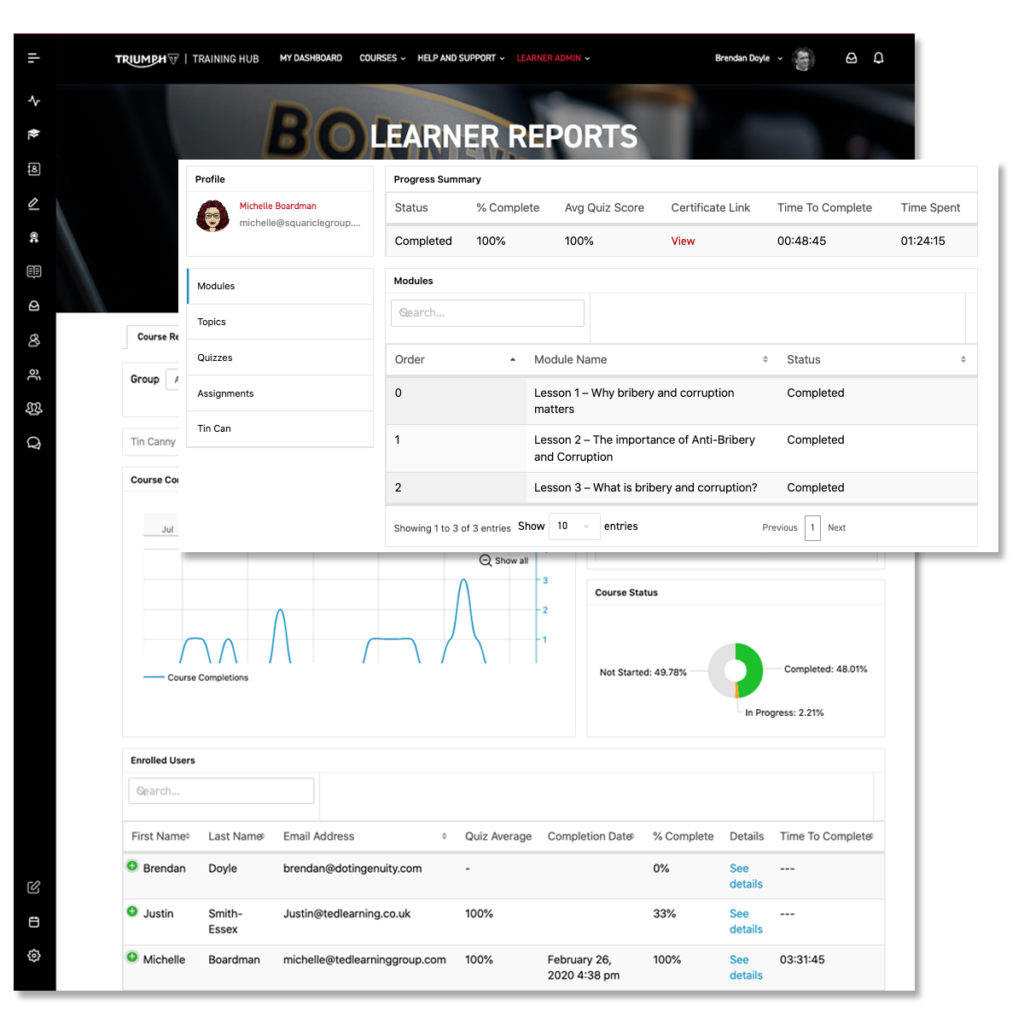
Task: Sort enrolled users by Last Name
Action: point(236,837)
